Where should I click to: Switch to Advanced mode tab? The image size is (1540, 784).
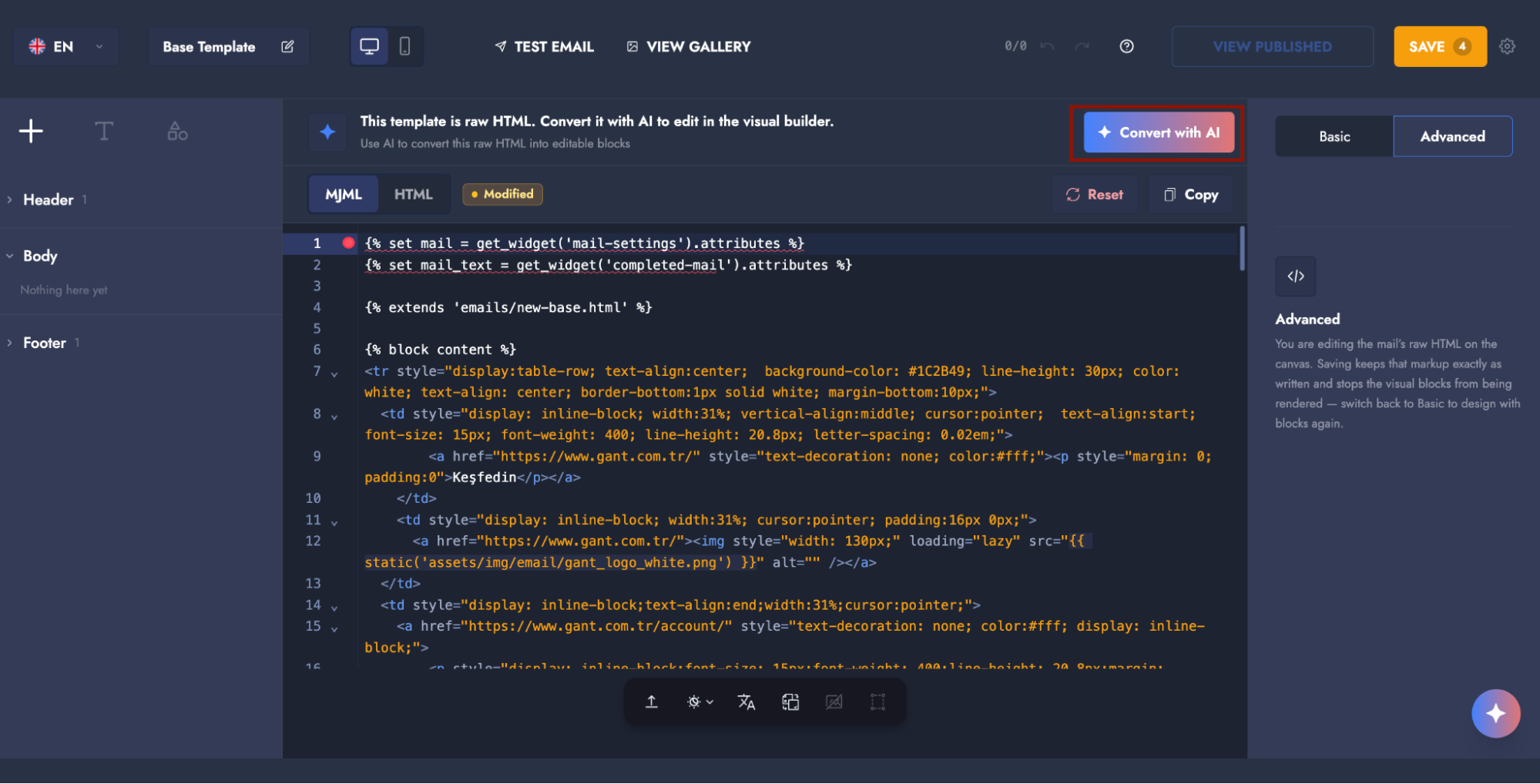click(x=1452, y=136)
